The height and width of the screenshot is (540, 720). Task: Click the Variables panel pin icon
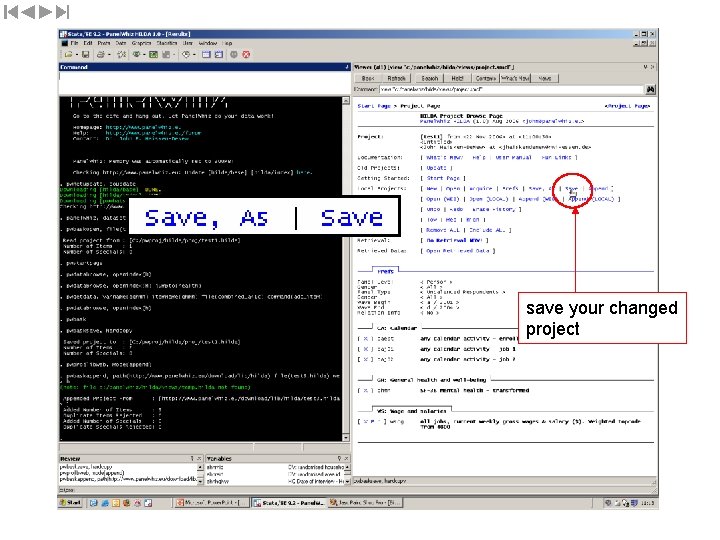339,458
